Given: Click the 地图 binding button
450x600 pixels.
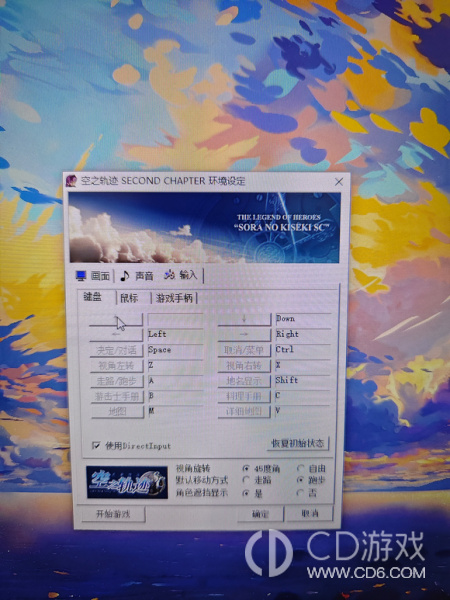Looking at the screenshot, I should [117, 411].
